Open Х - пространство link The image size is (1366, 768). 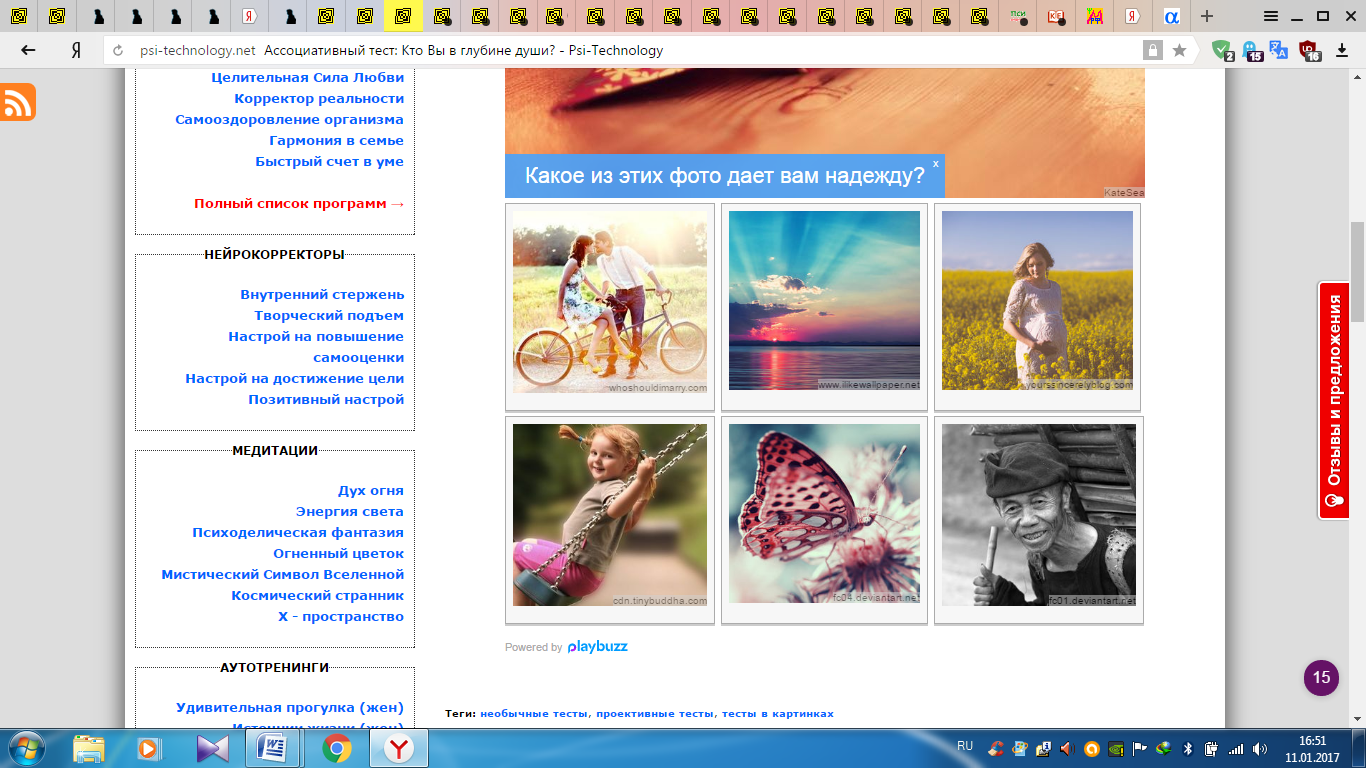[x=341, y=616]
